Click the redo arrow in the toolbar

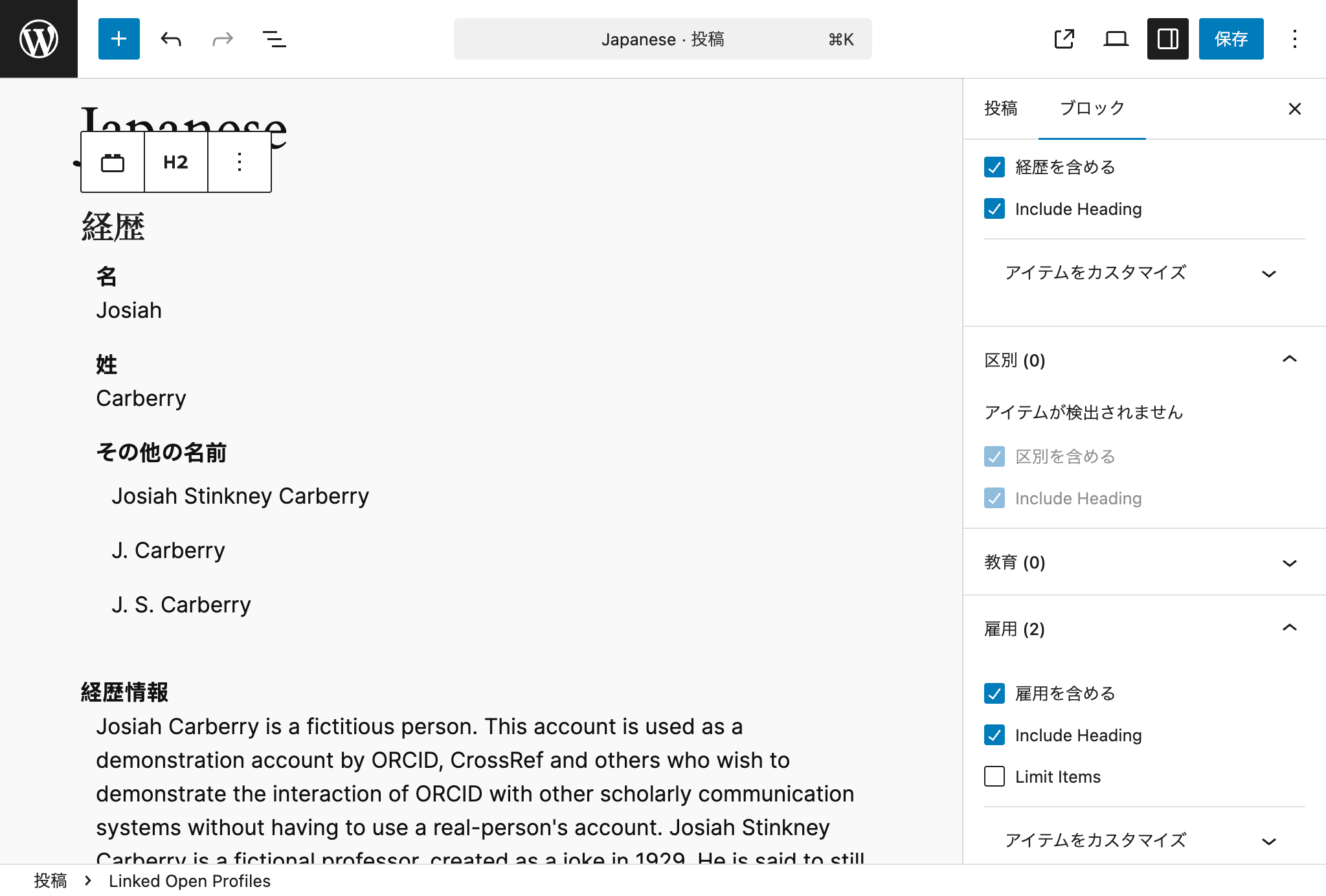point(222,39)
